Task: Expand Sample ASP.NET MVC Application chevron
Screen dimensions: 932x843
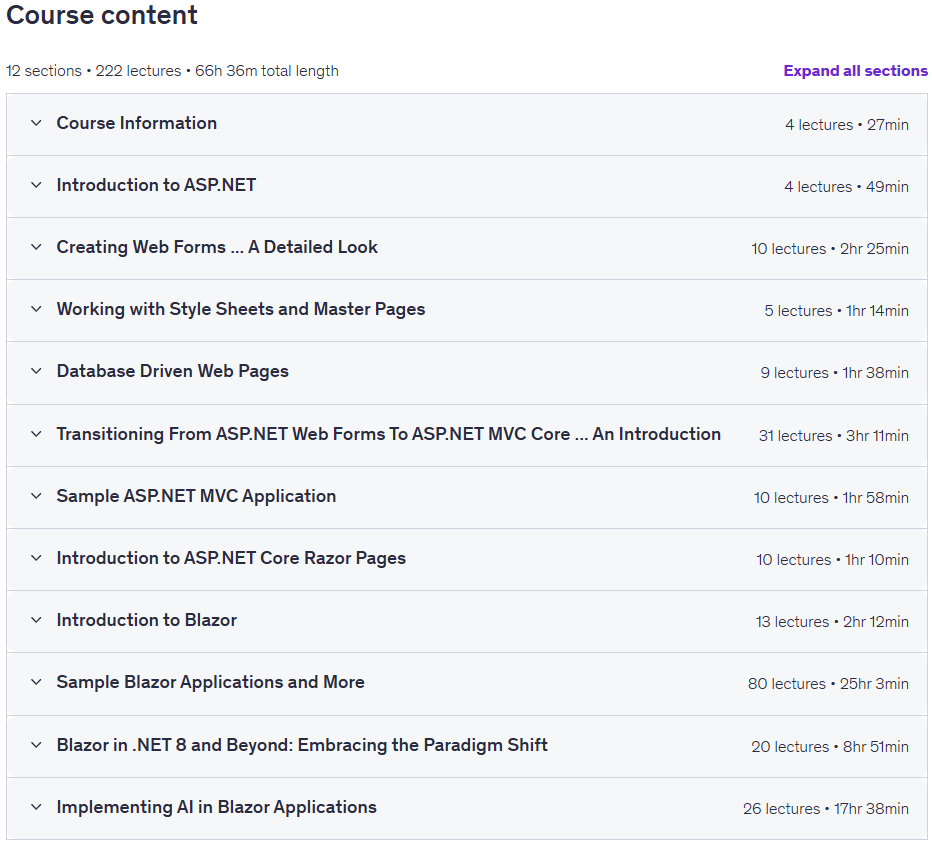Action: pos(36,496)
